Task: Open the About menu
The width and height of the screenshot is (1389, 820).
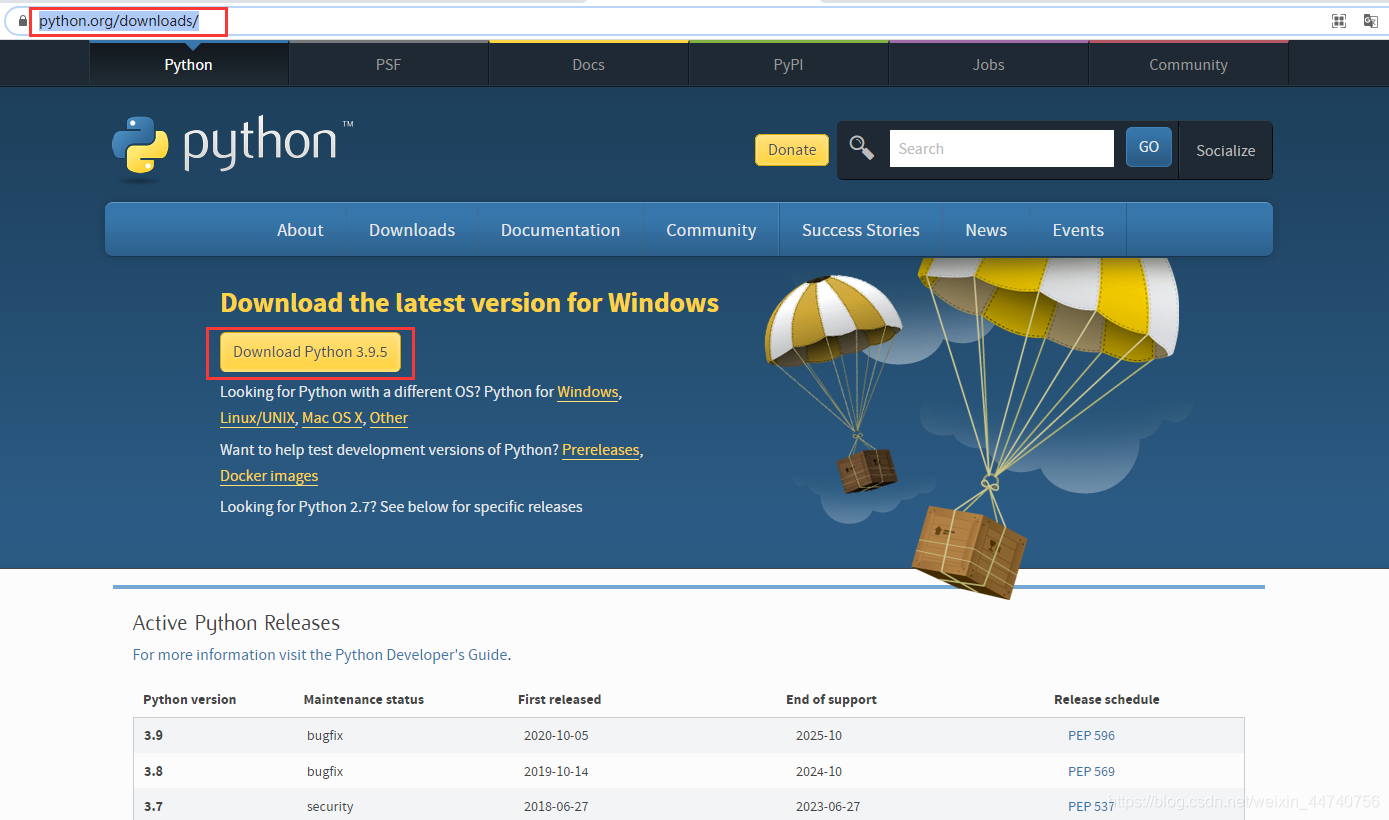Action: click(300, 230)
